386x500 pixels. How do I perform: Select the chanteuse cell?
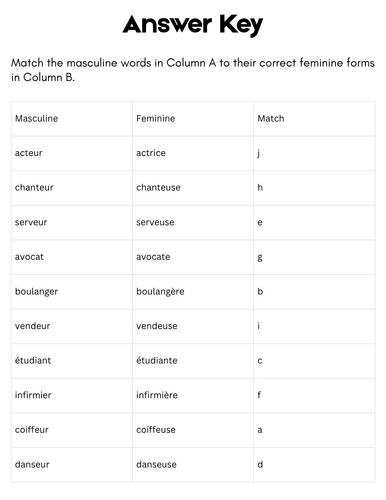[x=193, y=188]
